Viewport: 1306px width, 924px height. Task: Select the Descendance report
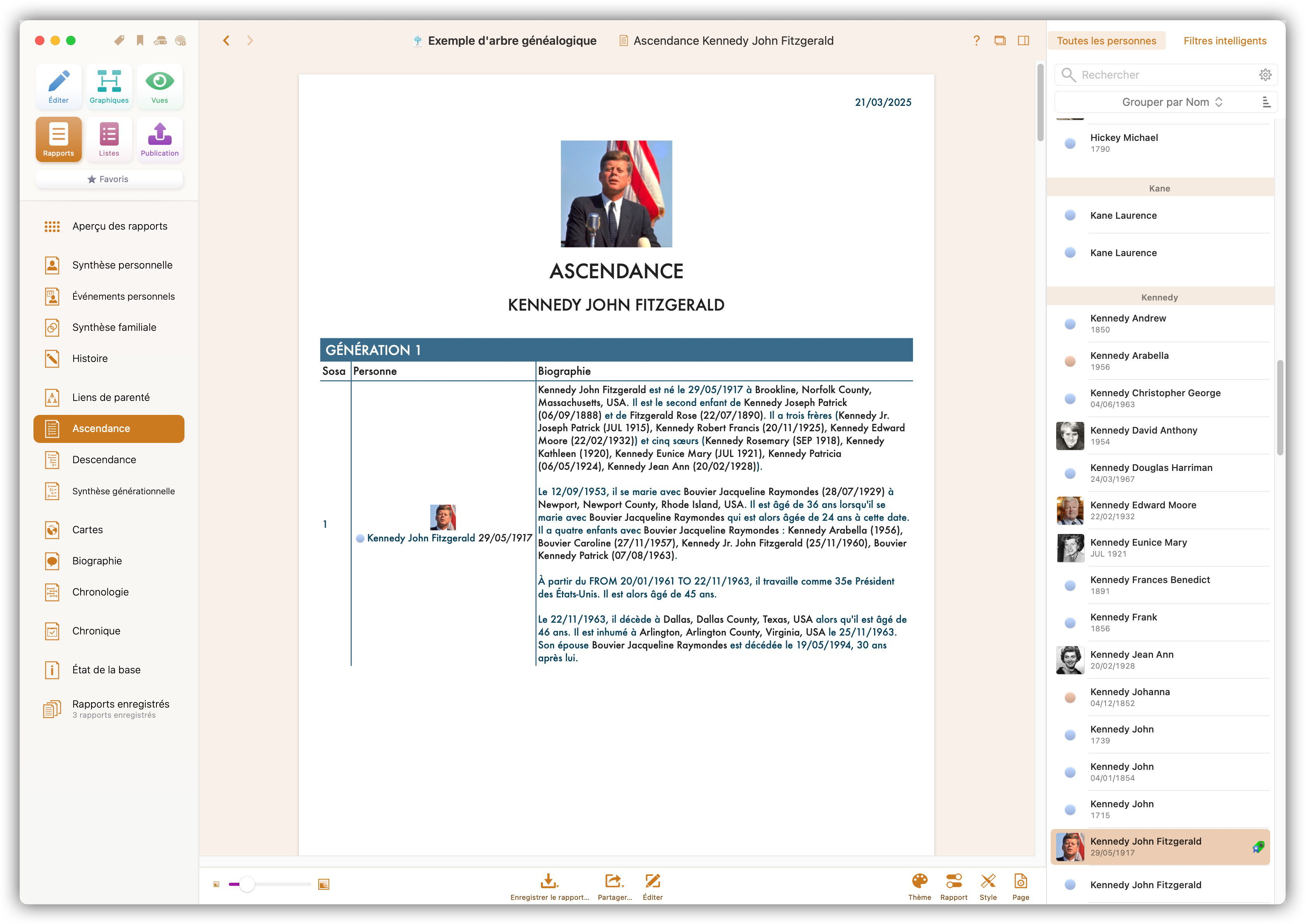(x=104, y=460)
